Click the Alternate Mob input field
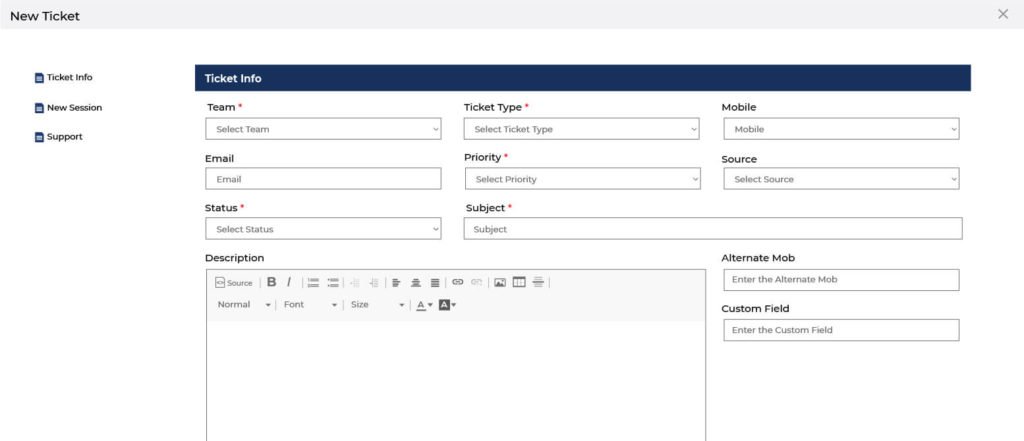 pyautogui.click(x=841, y=280)
